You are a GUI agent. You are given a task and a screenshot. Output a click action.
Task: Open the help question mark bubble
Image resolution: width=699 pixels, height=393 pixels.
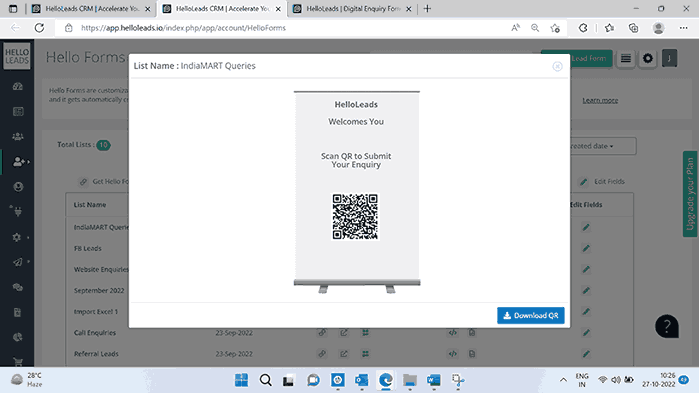[x=666, y=327]
